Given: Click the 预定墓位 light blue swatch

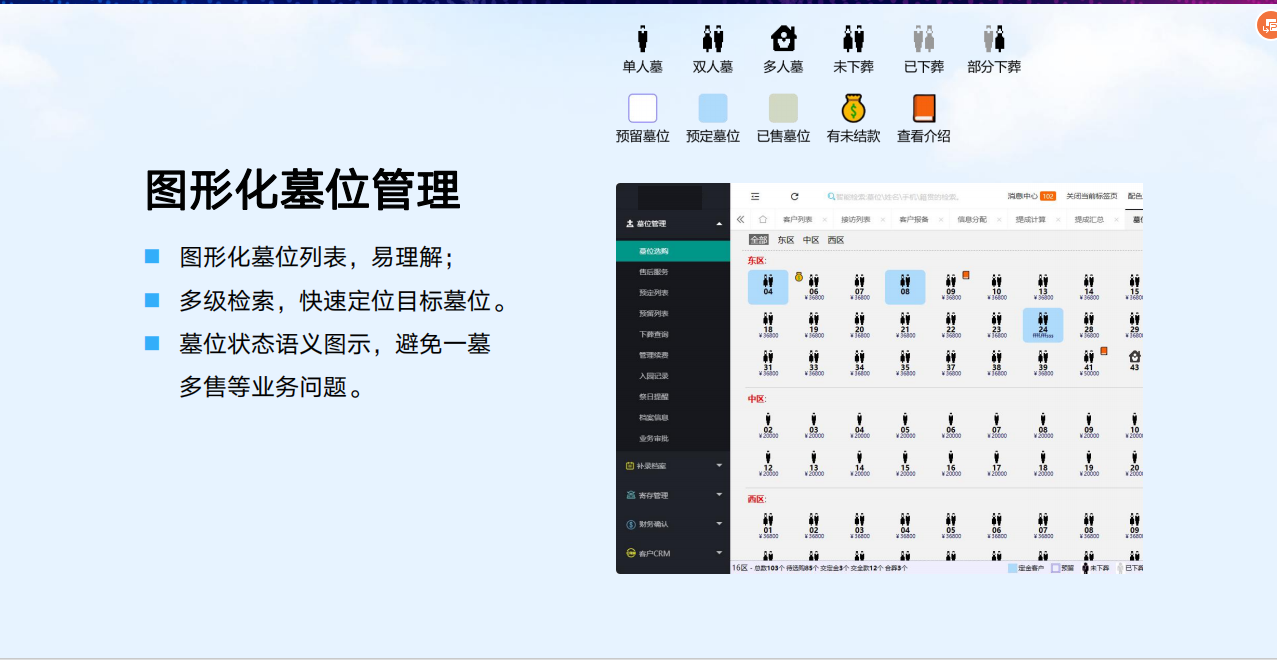Looking at the screenshot, I should pyautogui.click(x=713, y=108).
